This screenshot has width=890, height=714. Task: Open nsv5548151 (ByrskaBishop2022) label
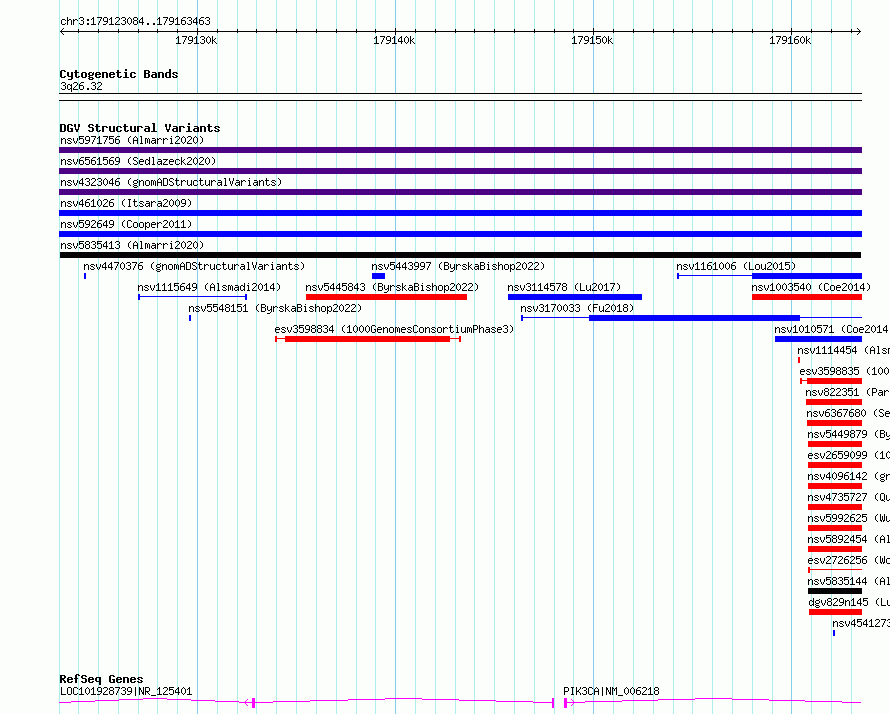[x=275, y=308]
